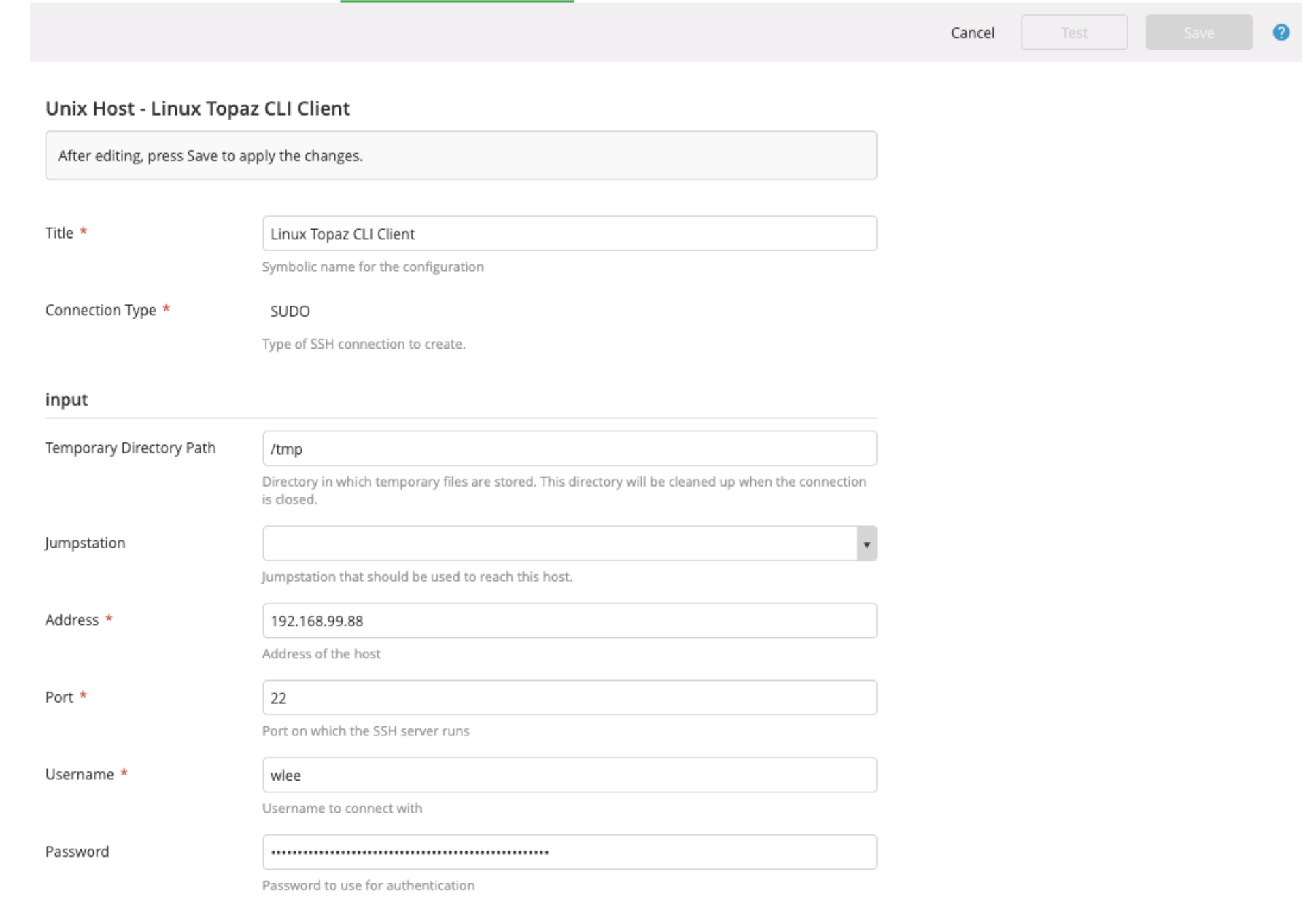The image size is (1316, 901).
Task: Focus the Temporary Directory Path field
Action: pyautogui.click(x=570, y=448)
